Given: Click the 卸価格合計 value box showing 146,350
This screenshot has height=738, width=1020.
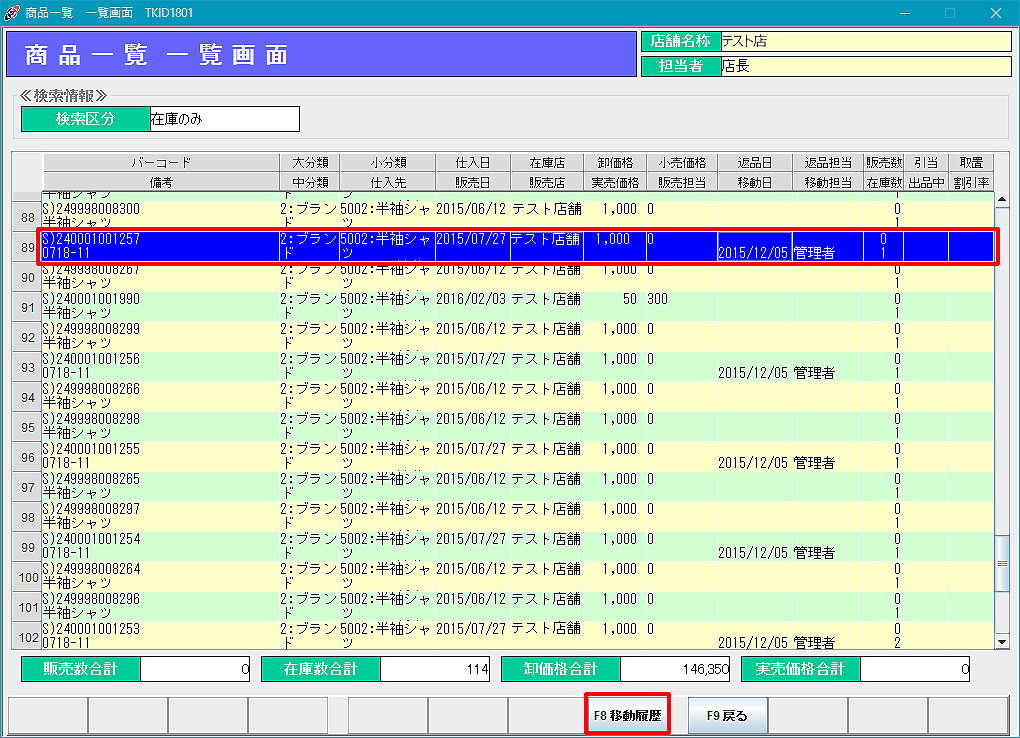Looking at the screenshot, I should click(x=675, y=669).
